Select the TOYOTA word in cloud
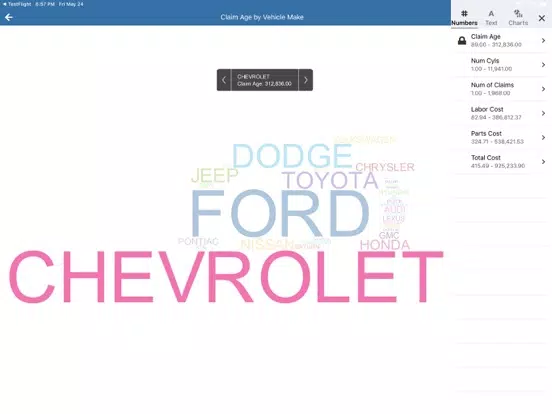The image size is (552, 414). 330,181
